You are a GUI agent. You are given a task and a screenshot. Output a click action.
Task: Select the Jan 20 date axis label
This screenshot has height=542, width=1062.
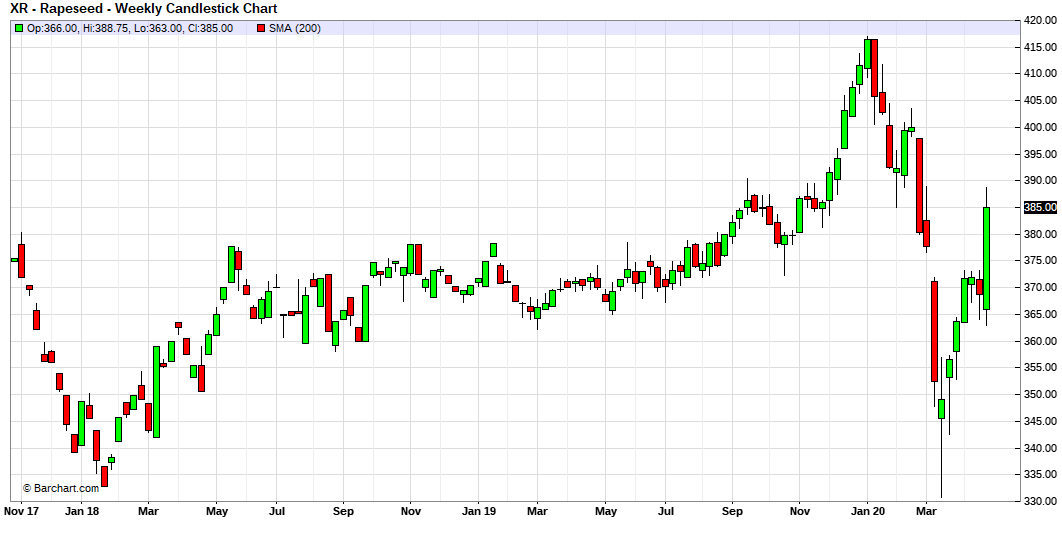coord(866,511)
